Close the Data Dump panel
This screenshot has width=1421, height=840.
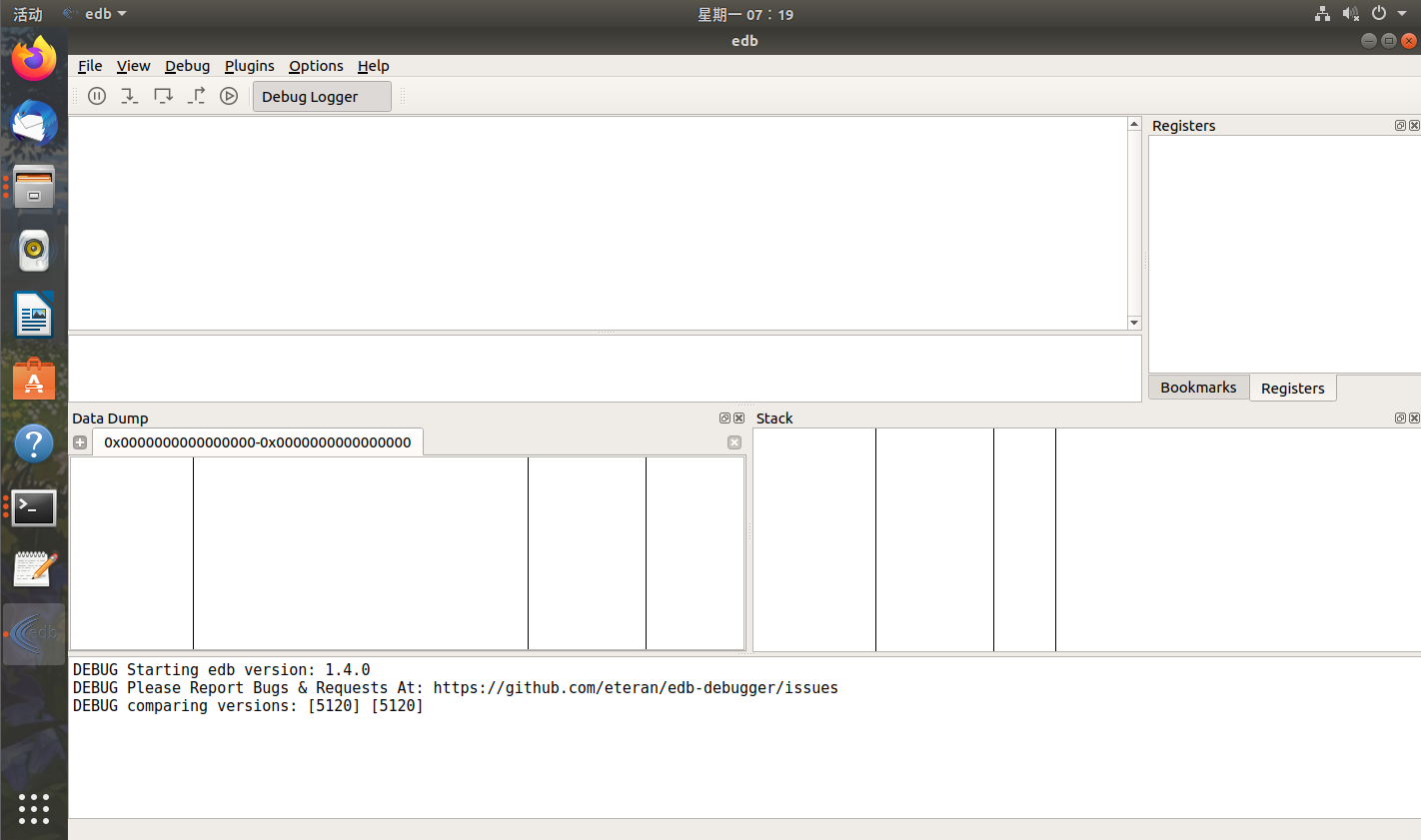tap(739, 419)
